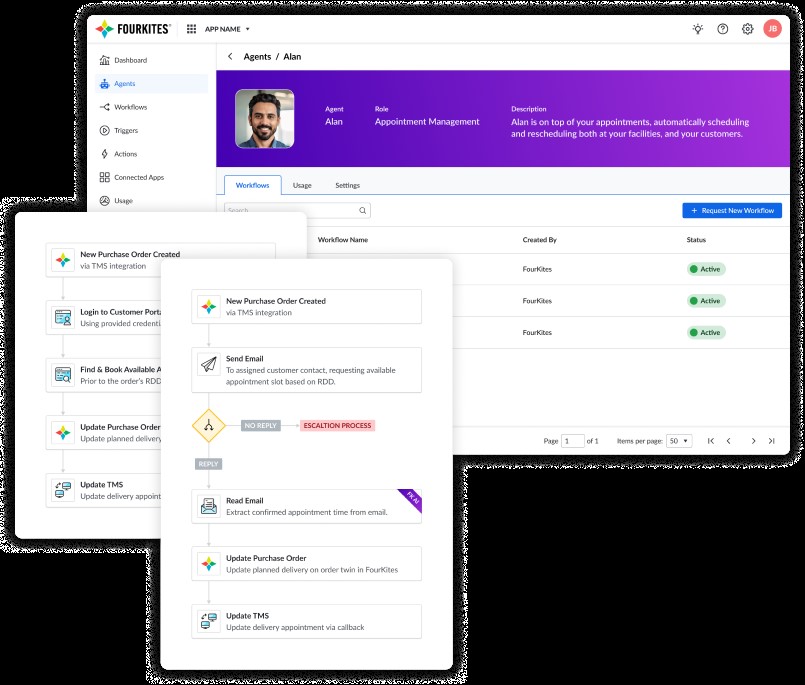Go back using the breadcrumb arrow
Image resolution: width=805 pixels, height=685 pixels.
230,56
